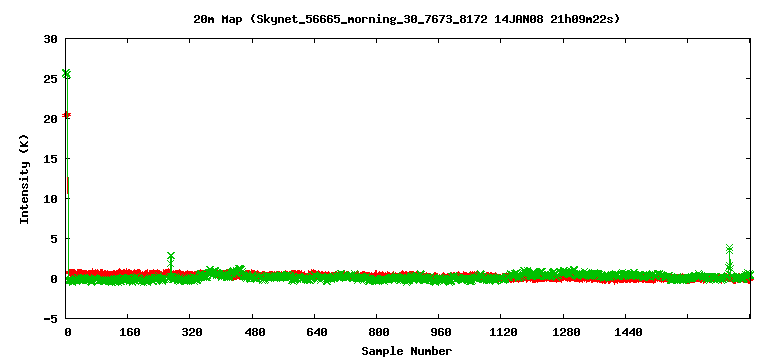Click the green peak marker near 25 K
The width and height of the screenshot is (768, 360).
(66, 74)
